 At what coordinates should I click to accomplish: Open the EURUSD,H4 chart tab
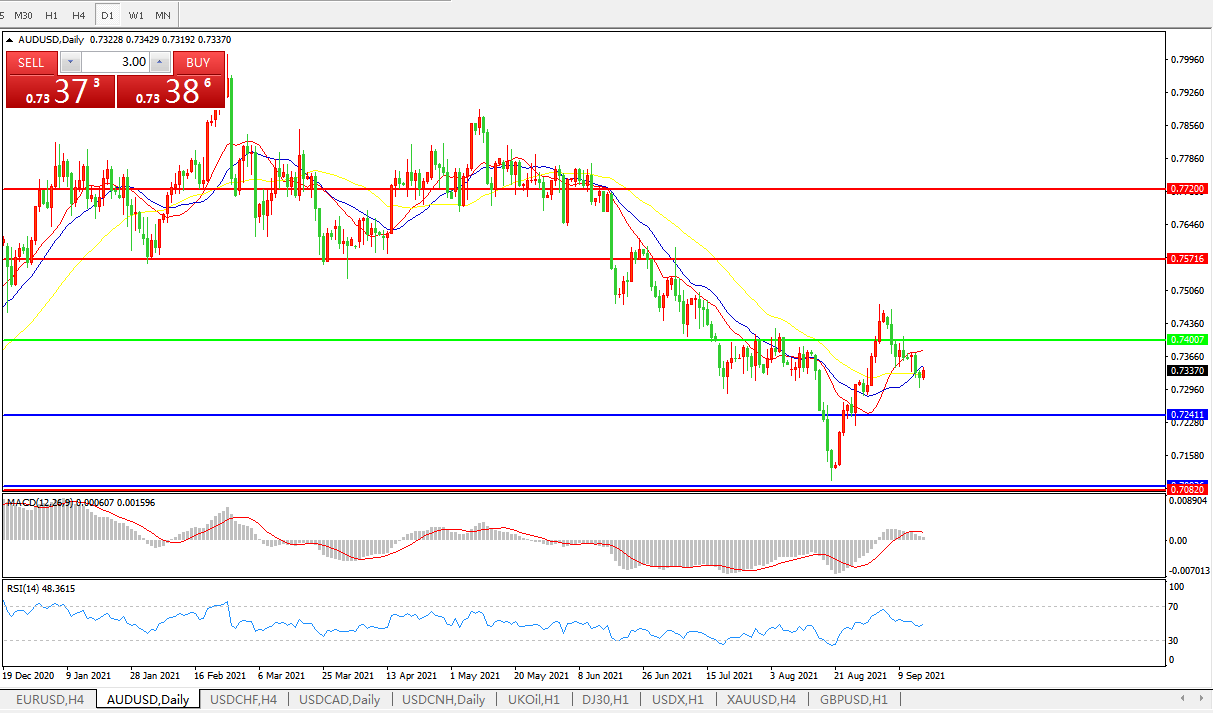click(50, 699)
